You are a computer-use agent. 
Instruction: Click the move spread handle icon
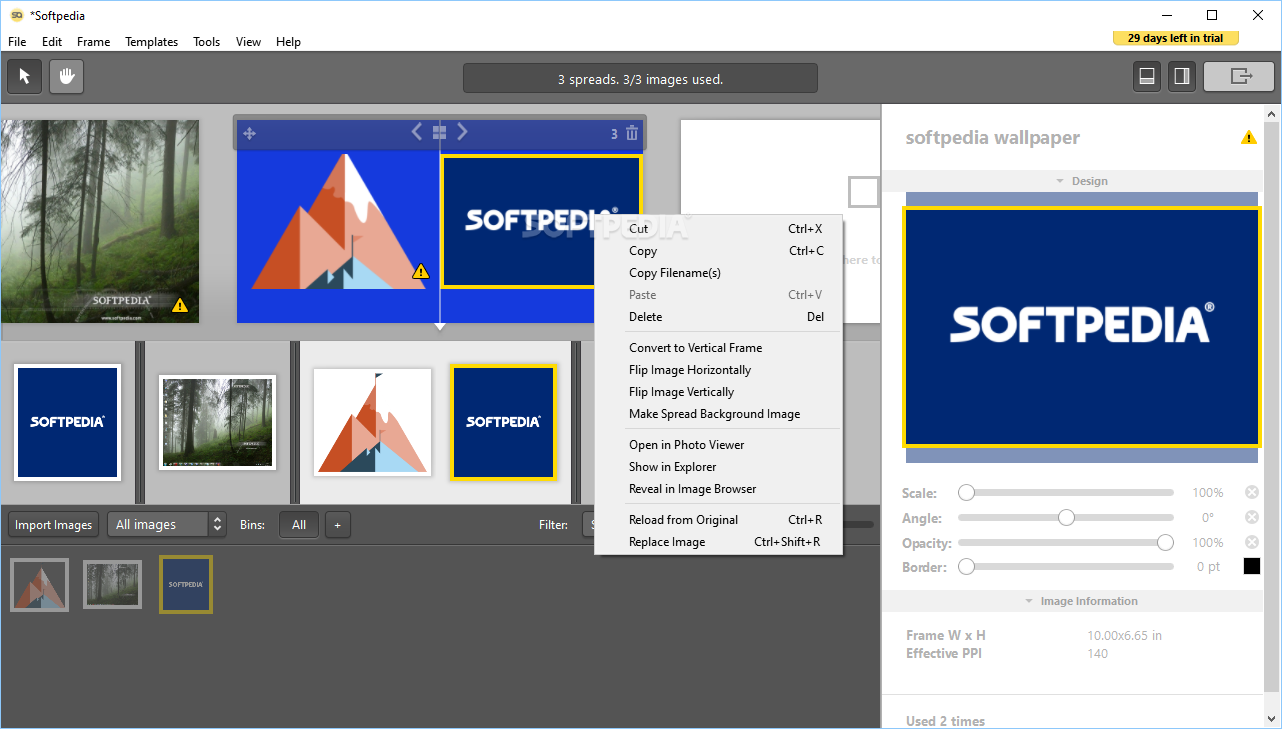pyautogui.click(x=250, y=133)
